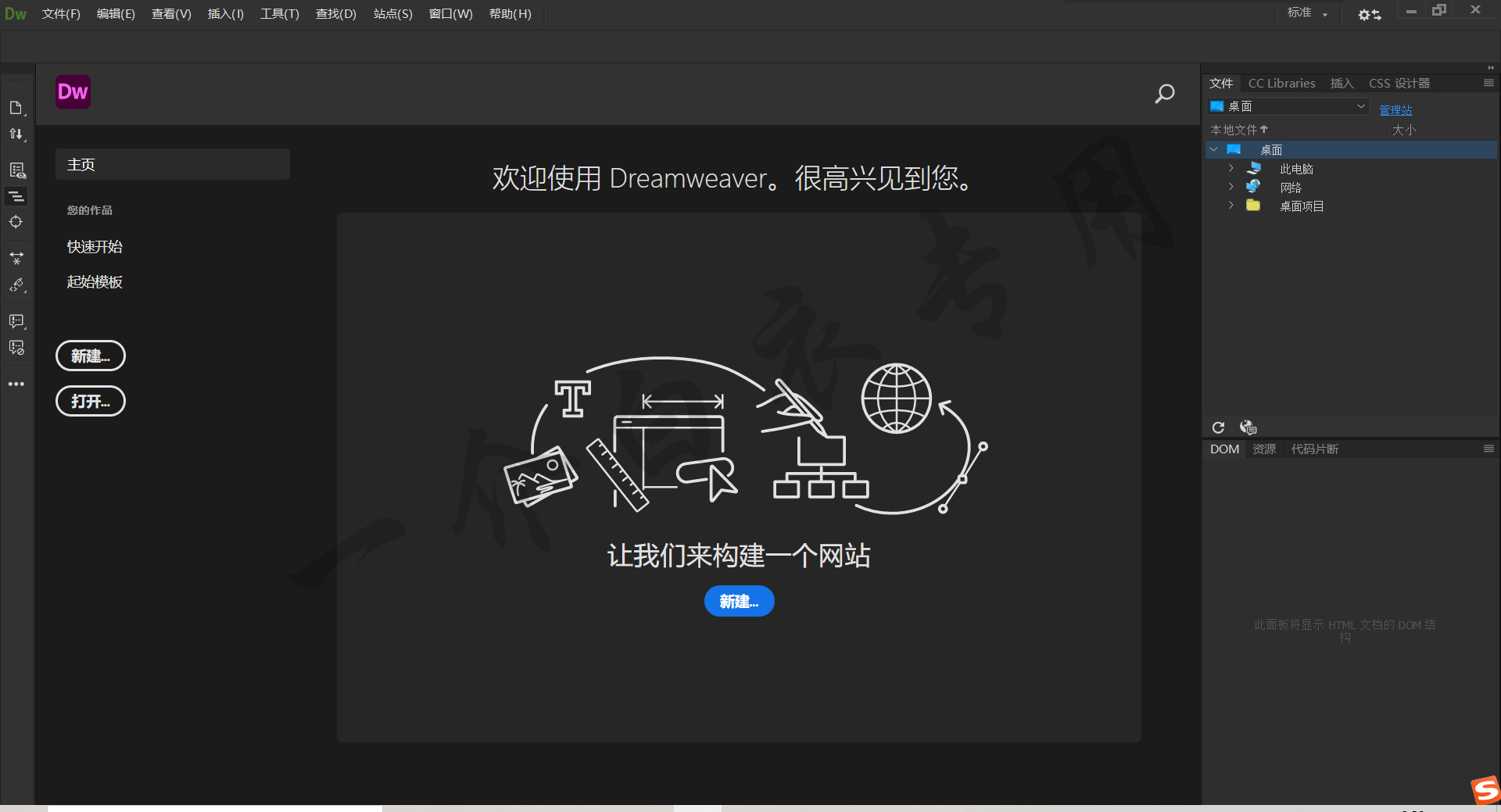Image resolution: width=1501 pixels, height=812 pixels.
Task: Click the blue 新建... button
Action: pyautogui.click(x=740, y=601)
